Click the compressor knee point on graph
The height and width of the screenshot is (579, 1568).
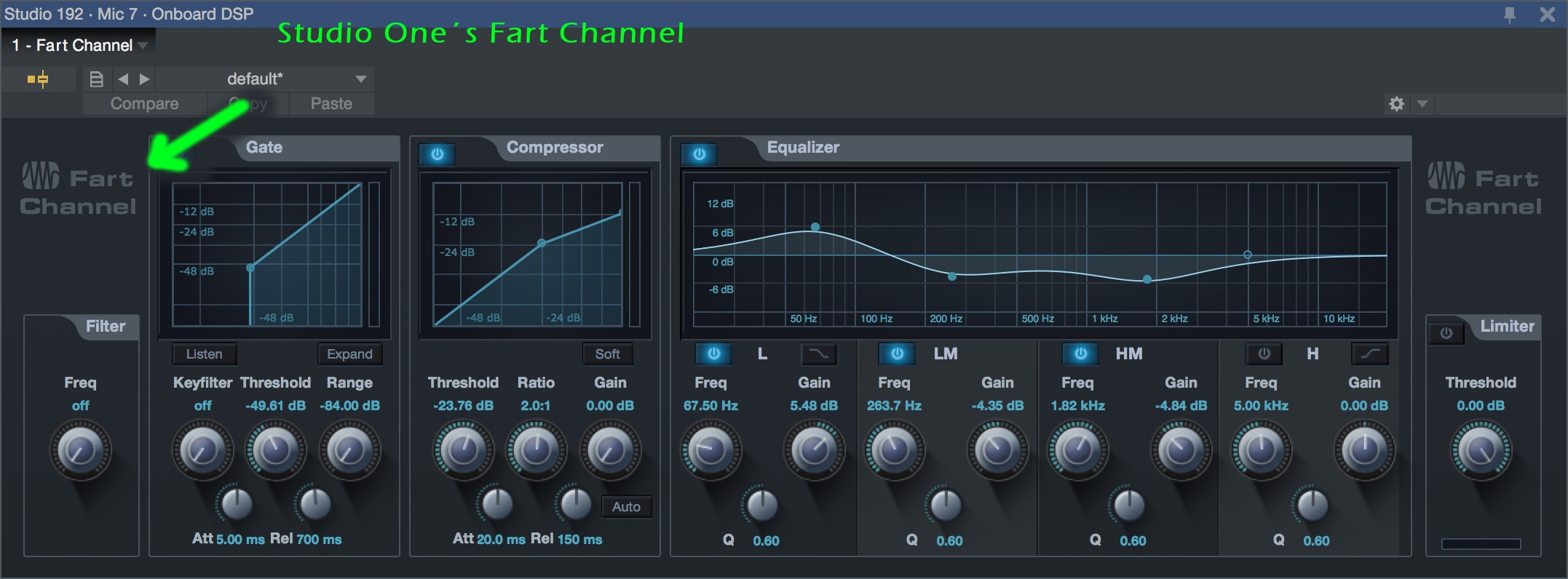(542, 243)
